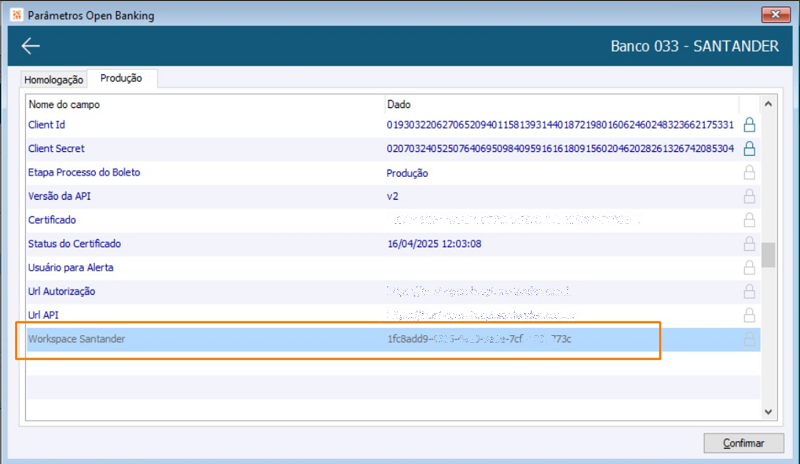The height and width of the screenshot is (464, 800).
Task: Close the Parâmetros Open Banking window
Action: tap(776, 14)
